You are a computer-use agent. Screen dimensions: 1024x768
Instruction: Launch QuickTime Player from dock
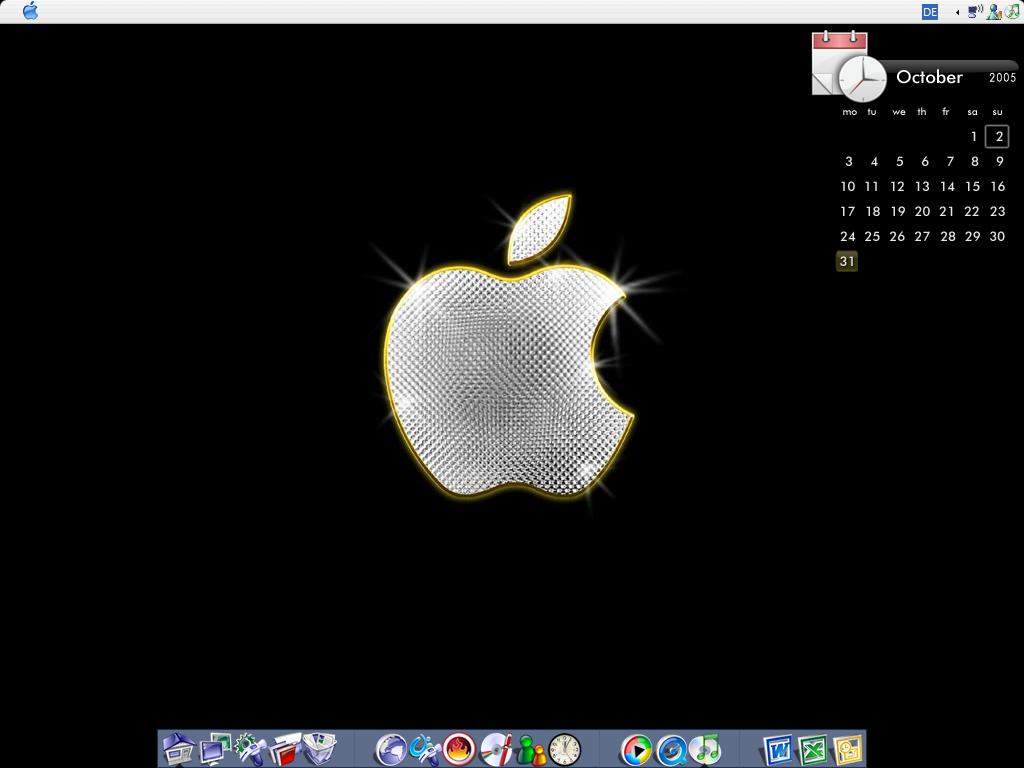click(x=671, y=749)
